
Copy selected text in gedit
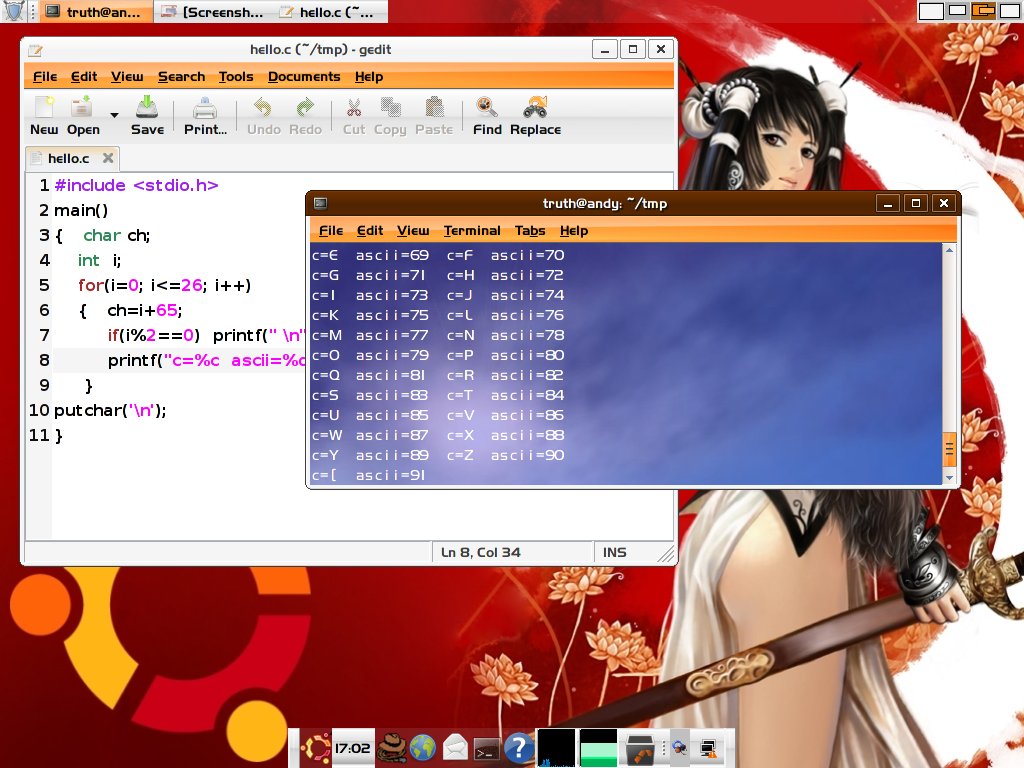(390, 116)
